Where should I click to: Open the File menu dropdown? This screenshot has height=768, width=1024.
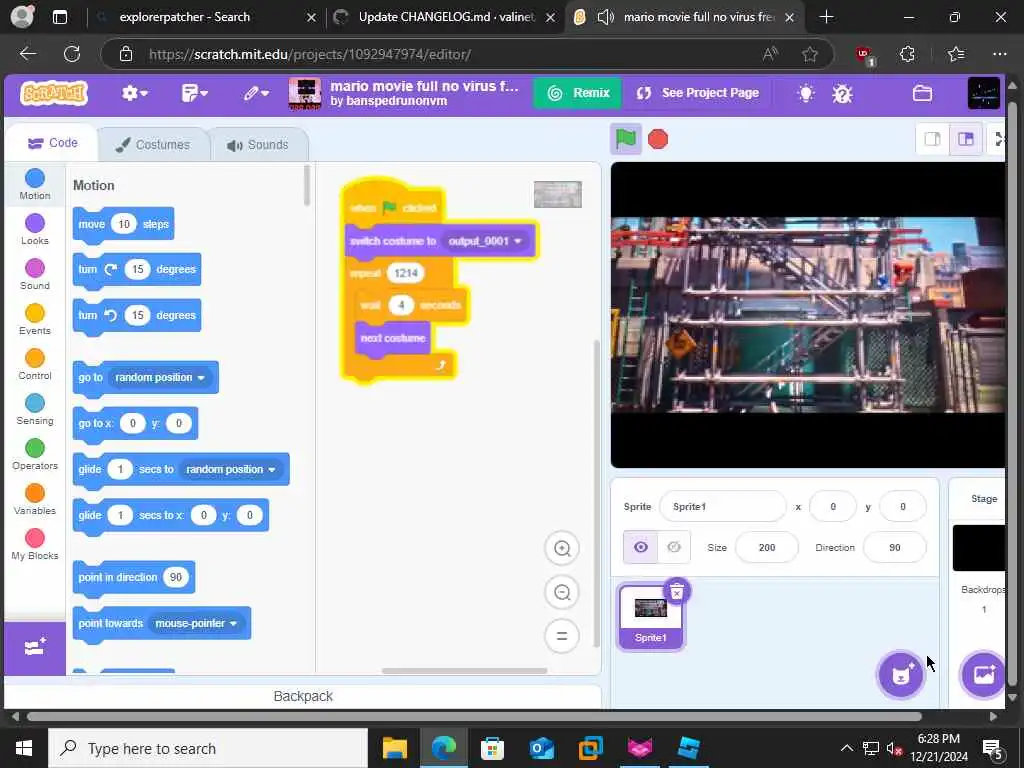point(194,93)
